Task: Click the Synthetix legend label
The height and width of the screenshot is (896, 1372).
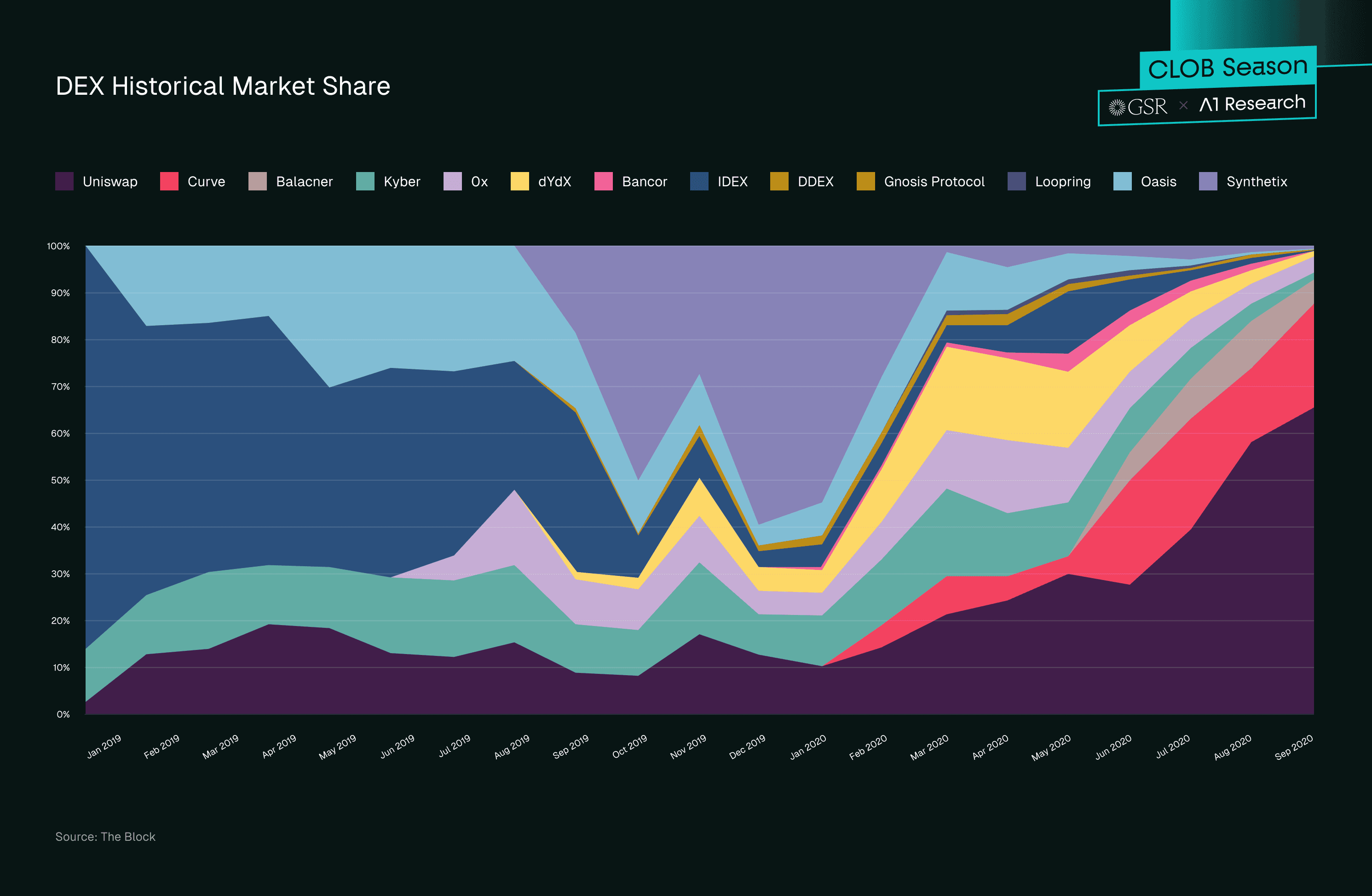Action: (x=1257, y=182)
